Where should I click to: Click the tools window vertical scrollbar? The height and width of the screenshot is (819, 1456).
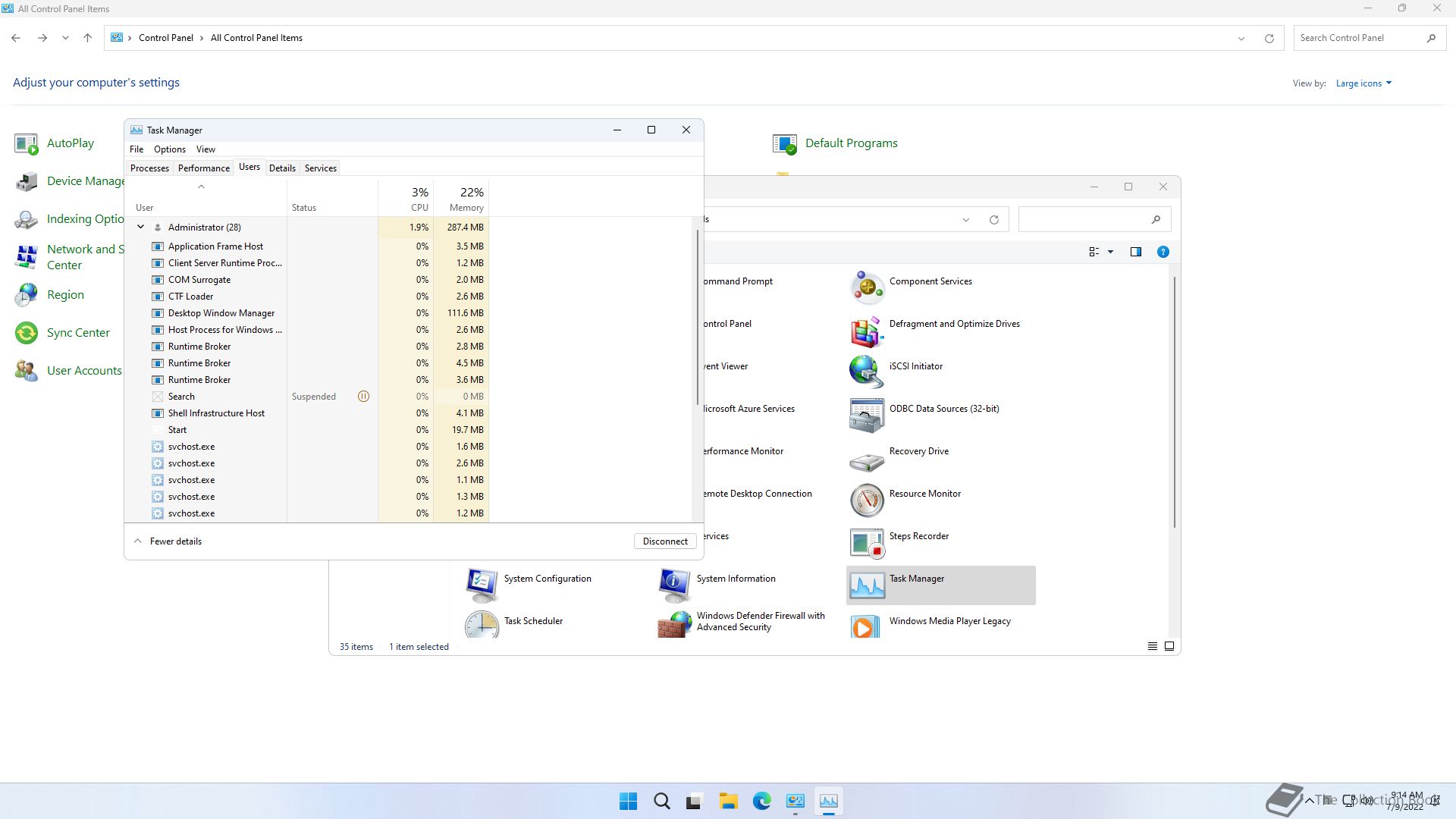[1175, 402]
